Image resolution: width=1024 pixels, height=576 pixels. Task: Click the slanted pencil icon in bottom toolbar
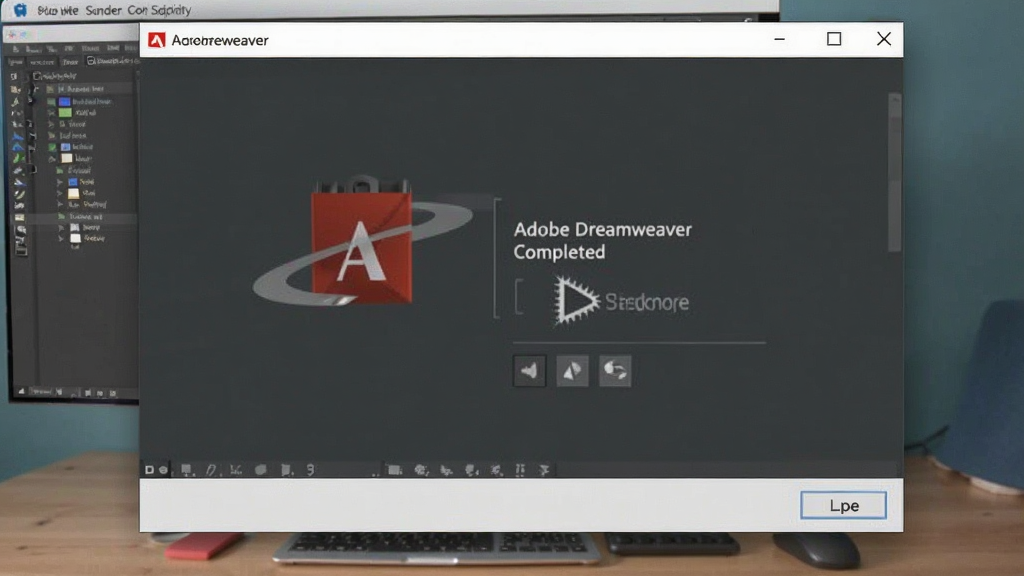pyautogui.click(x=211, y=470)
